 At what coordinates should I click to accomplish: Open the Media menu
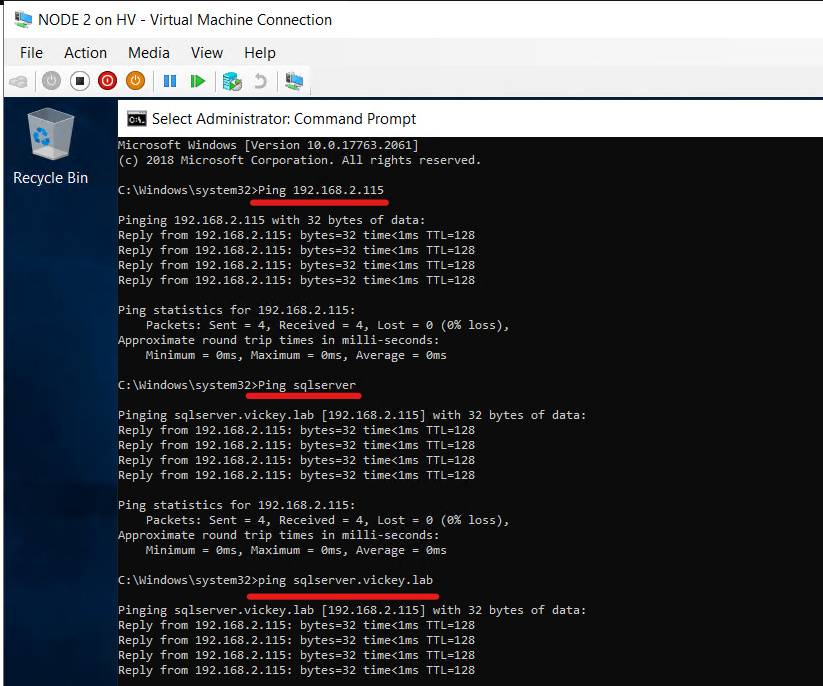149,53
